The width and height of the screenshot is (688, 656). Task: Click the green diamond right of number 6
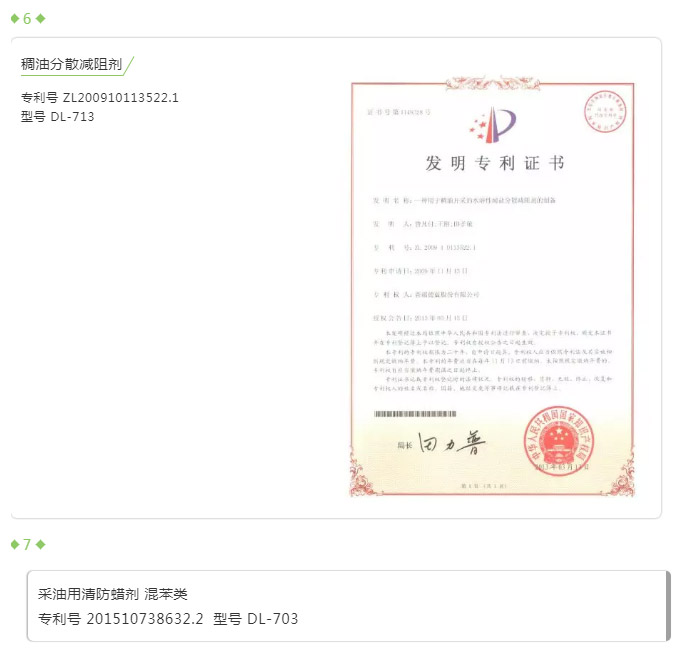41,18
